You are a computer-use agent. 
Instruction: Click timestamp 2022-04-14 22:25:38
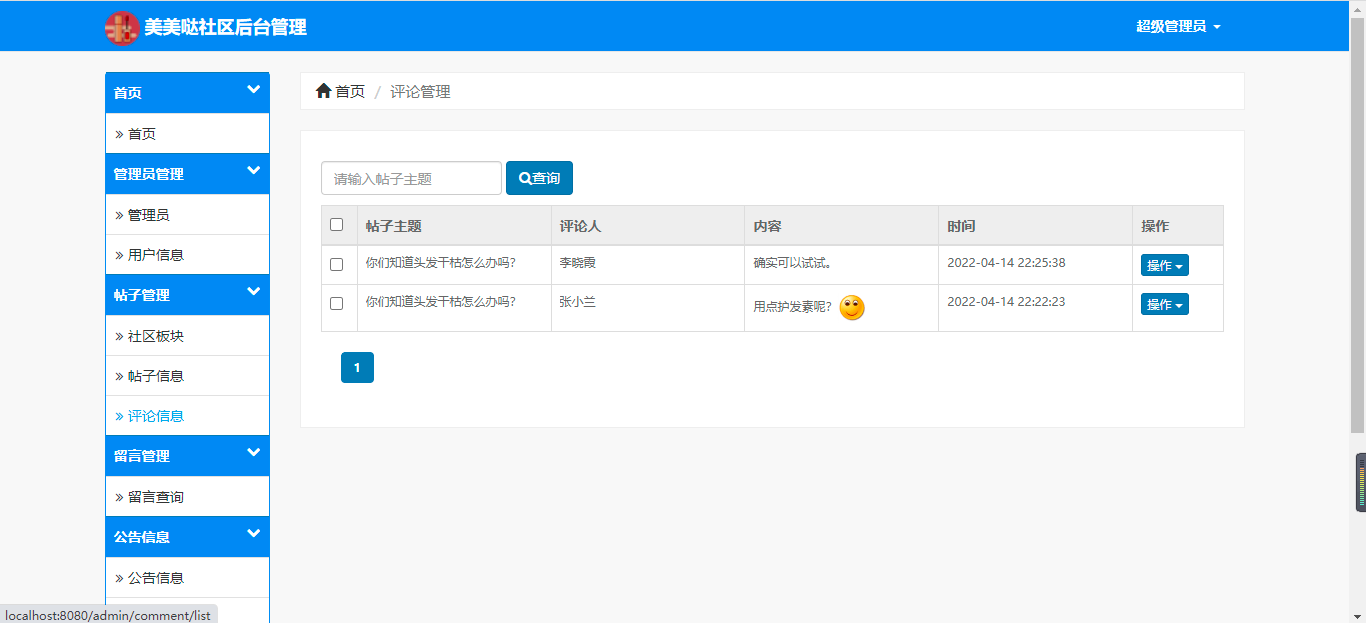pos(1006,263)
